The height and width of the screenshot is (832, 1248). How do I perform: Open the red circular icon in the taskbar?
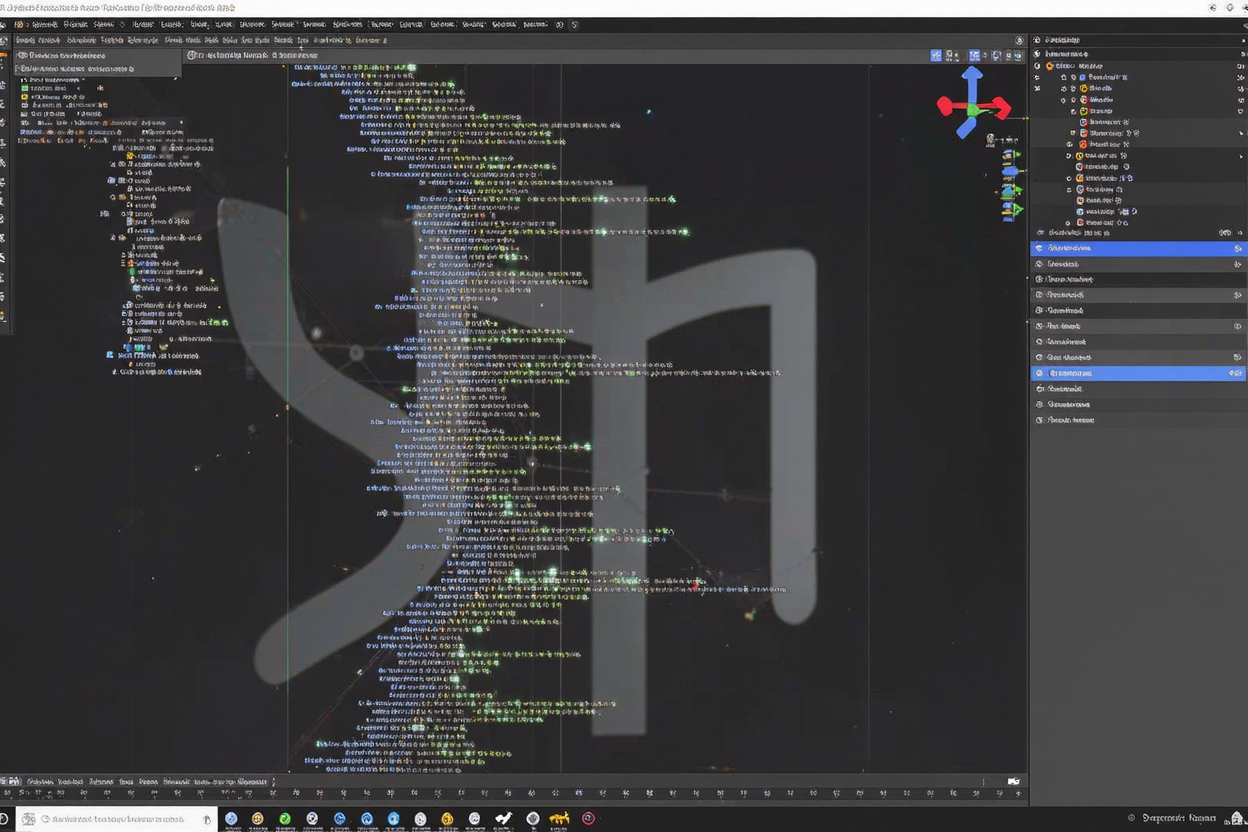[x=588, y=818]
